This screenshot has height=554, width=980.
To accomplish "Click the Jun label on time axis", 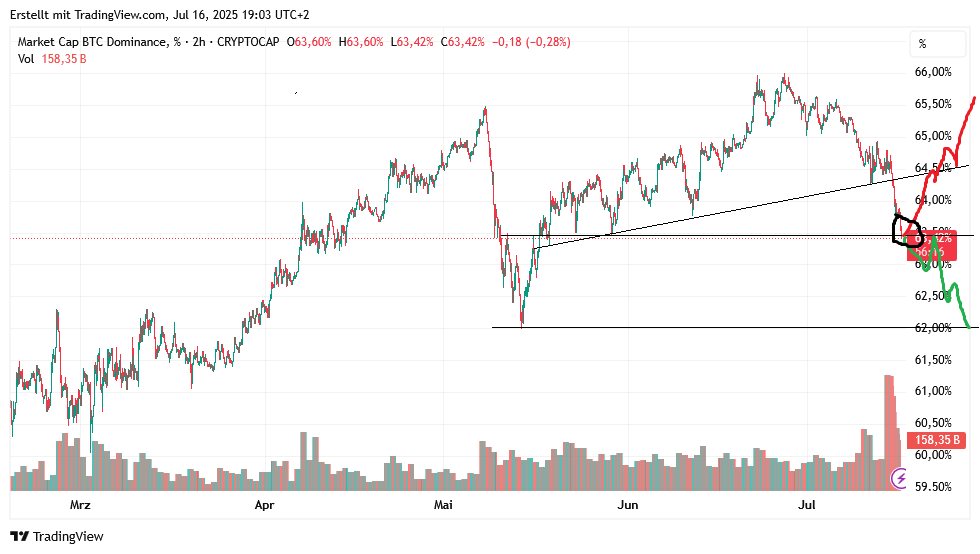I will coord(627,505).
